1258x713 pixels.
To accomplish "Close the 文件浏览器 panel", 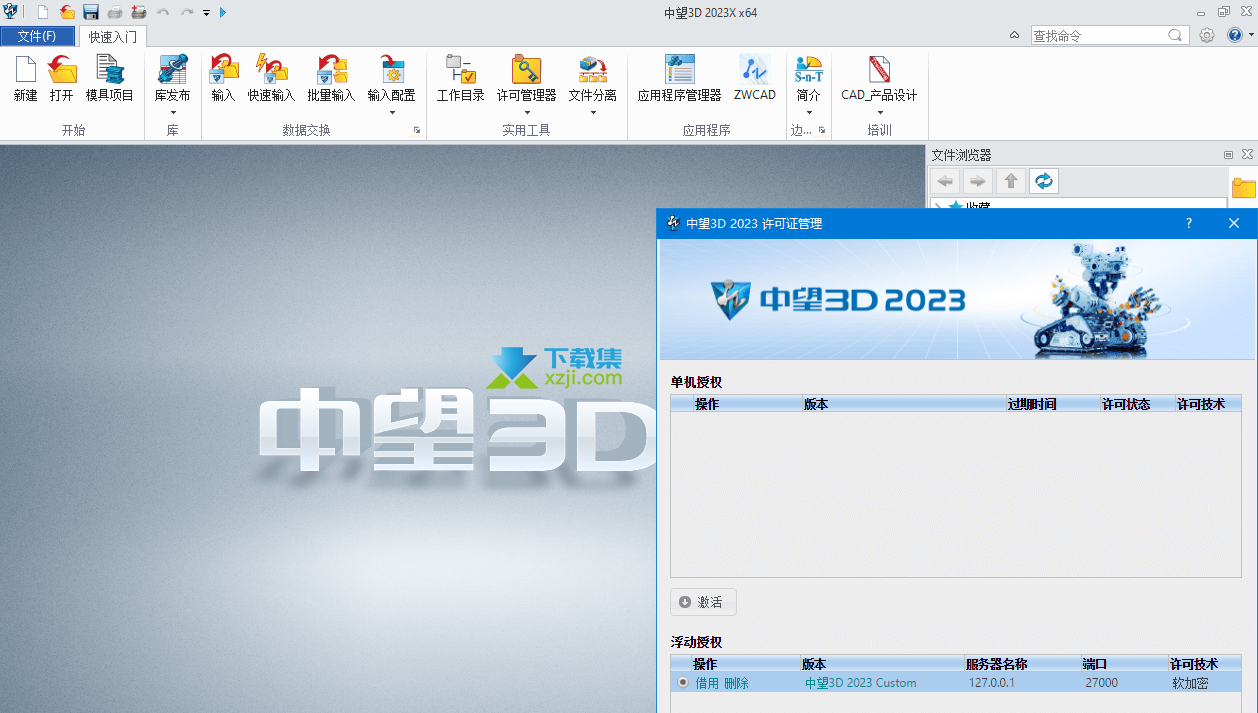I will 1247,155.
